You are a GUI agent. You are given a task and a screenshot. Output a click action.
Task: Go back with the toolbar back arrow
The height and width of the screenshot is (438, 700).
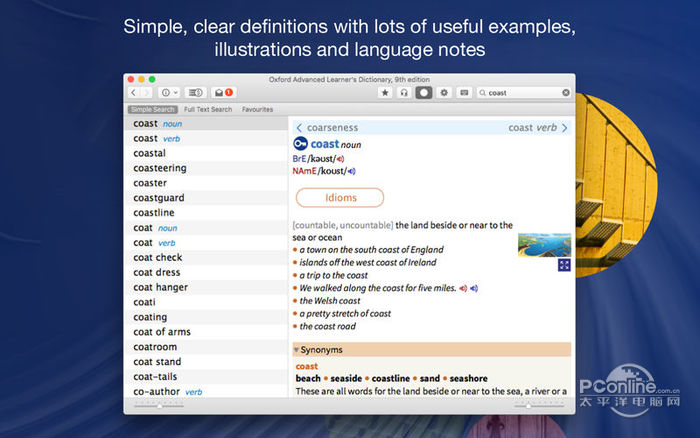point(133,92)
